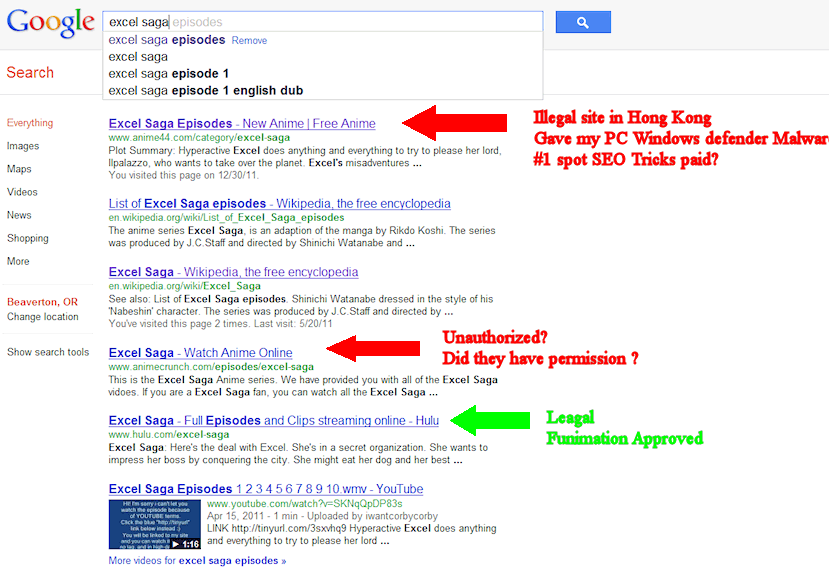
Task: Click the List_of_Excel_Saga_episodes URL text
Action: (x=226, y=217)
